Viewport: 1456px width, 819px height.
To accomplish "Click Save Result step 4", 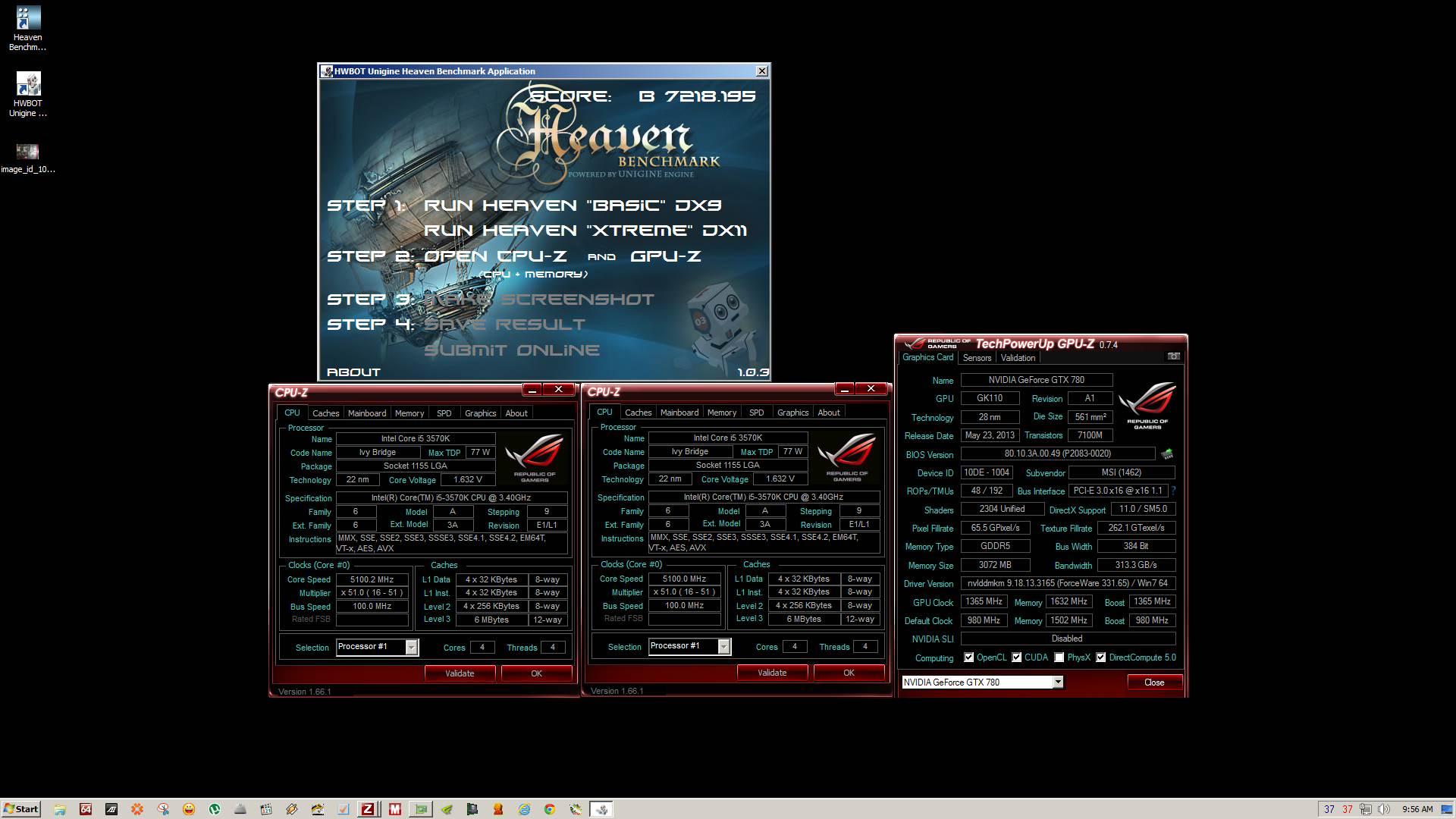I will [504, 325].
